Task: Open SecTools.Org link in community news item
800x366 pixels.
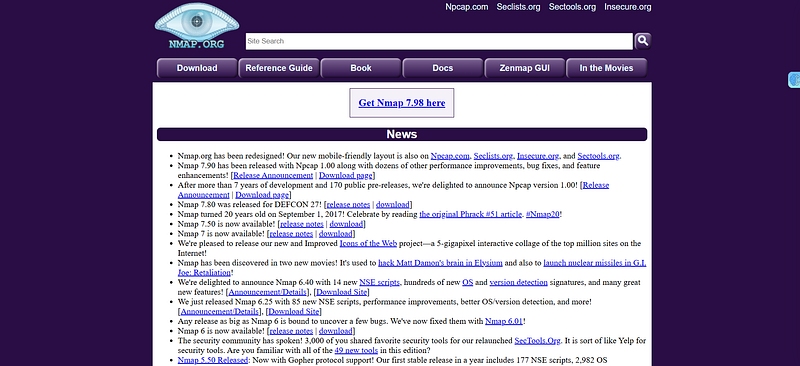Action: [x=538, y=340]
